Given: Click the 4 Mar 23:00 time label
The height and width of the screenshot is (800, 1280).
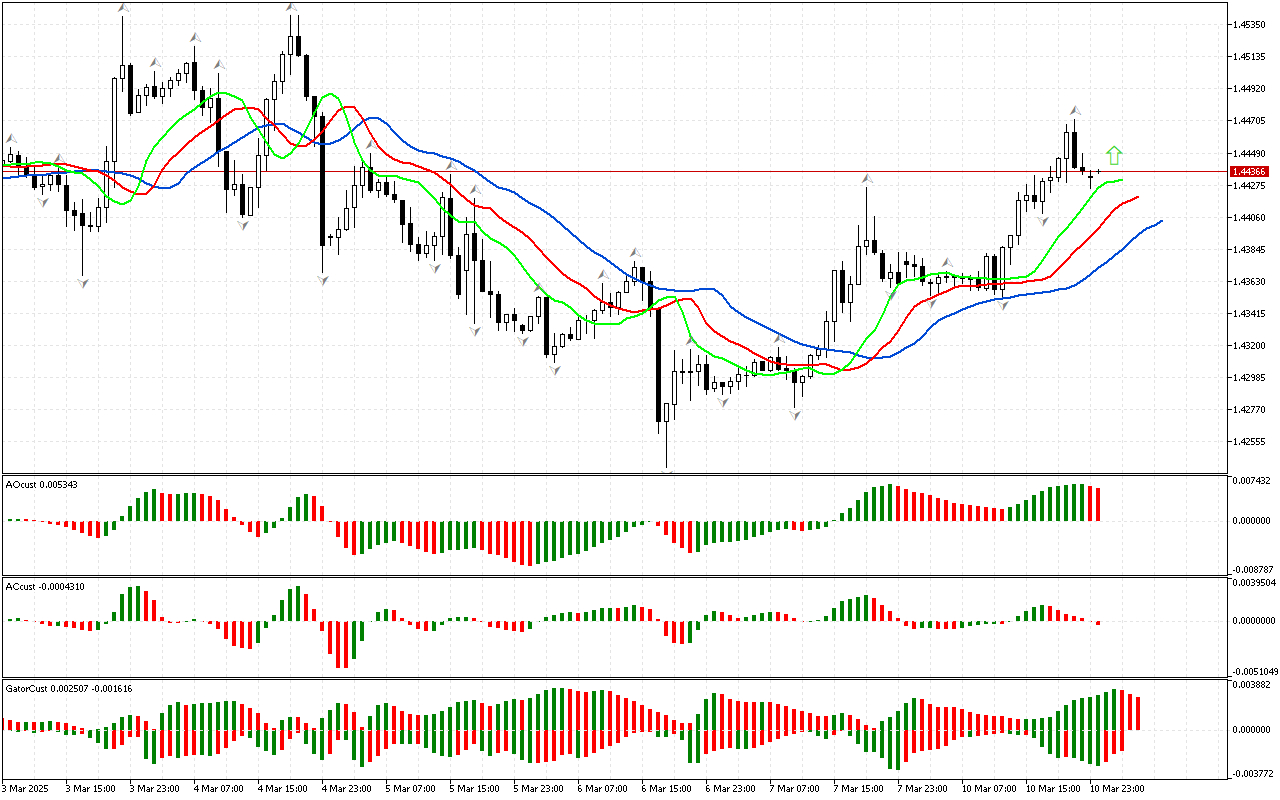Looking at the screenshot, I should (348, 788).
